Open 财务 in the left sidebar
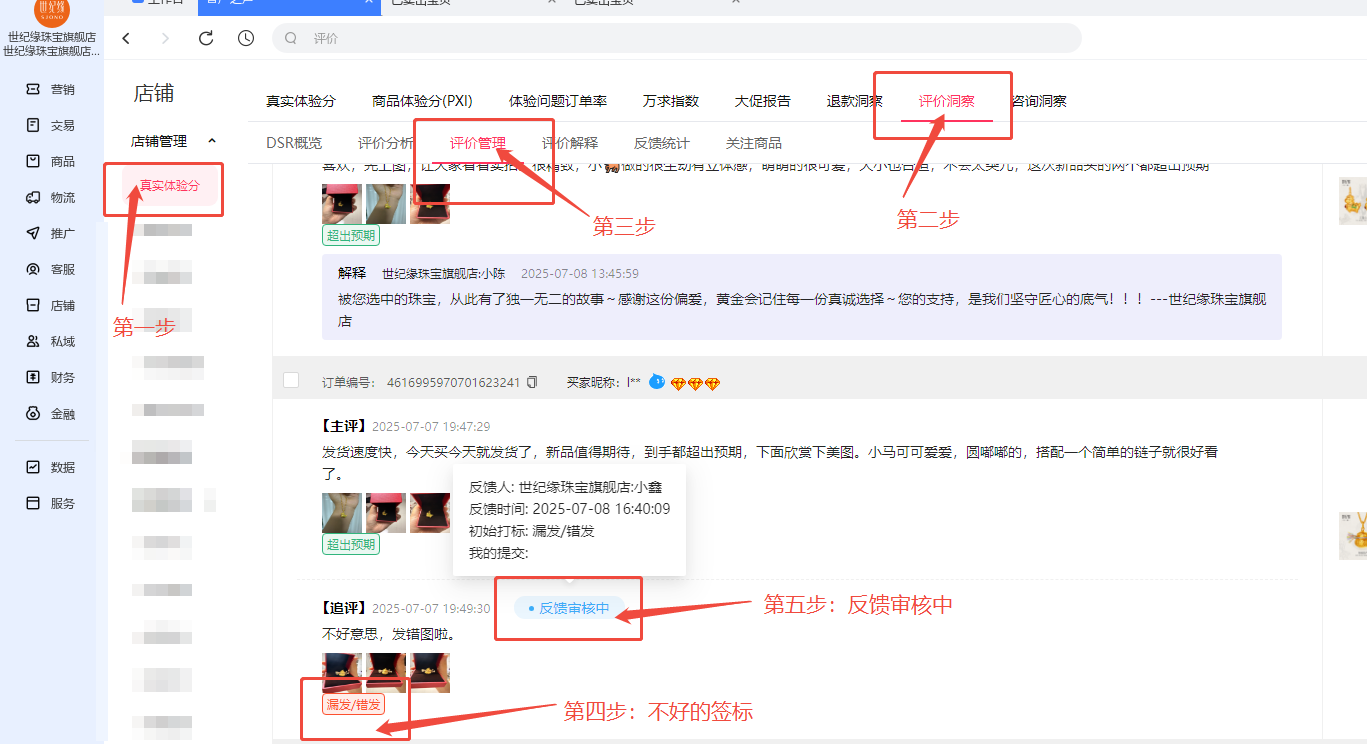 [52, 377]
